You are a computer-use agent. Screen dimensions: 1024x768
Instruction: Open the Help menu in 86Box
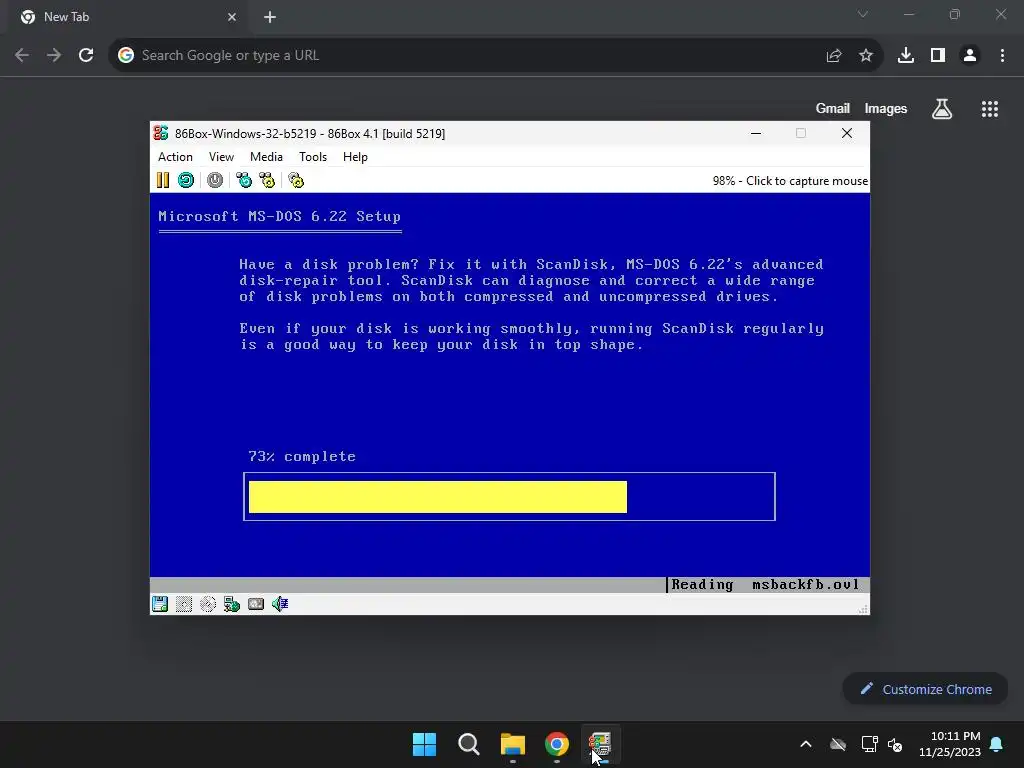pyautogui.click(x=355, y=157)
